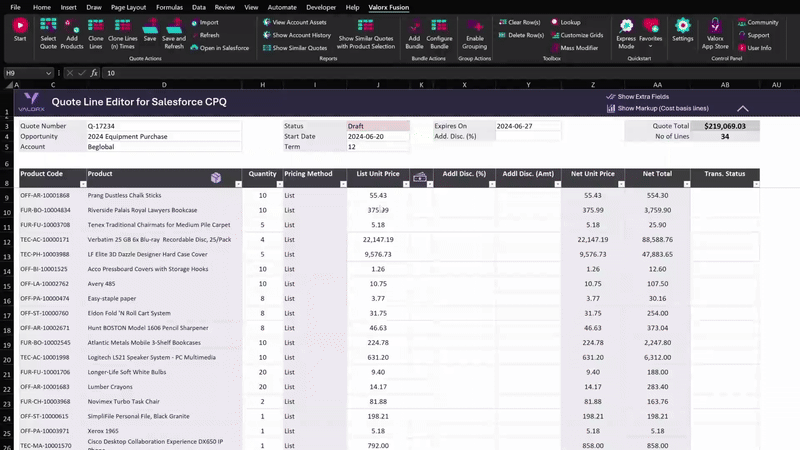
Task: Open Pricing Method filter dropdown
Action: (343, 184)
